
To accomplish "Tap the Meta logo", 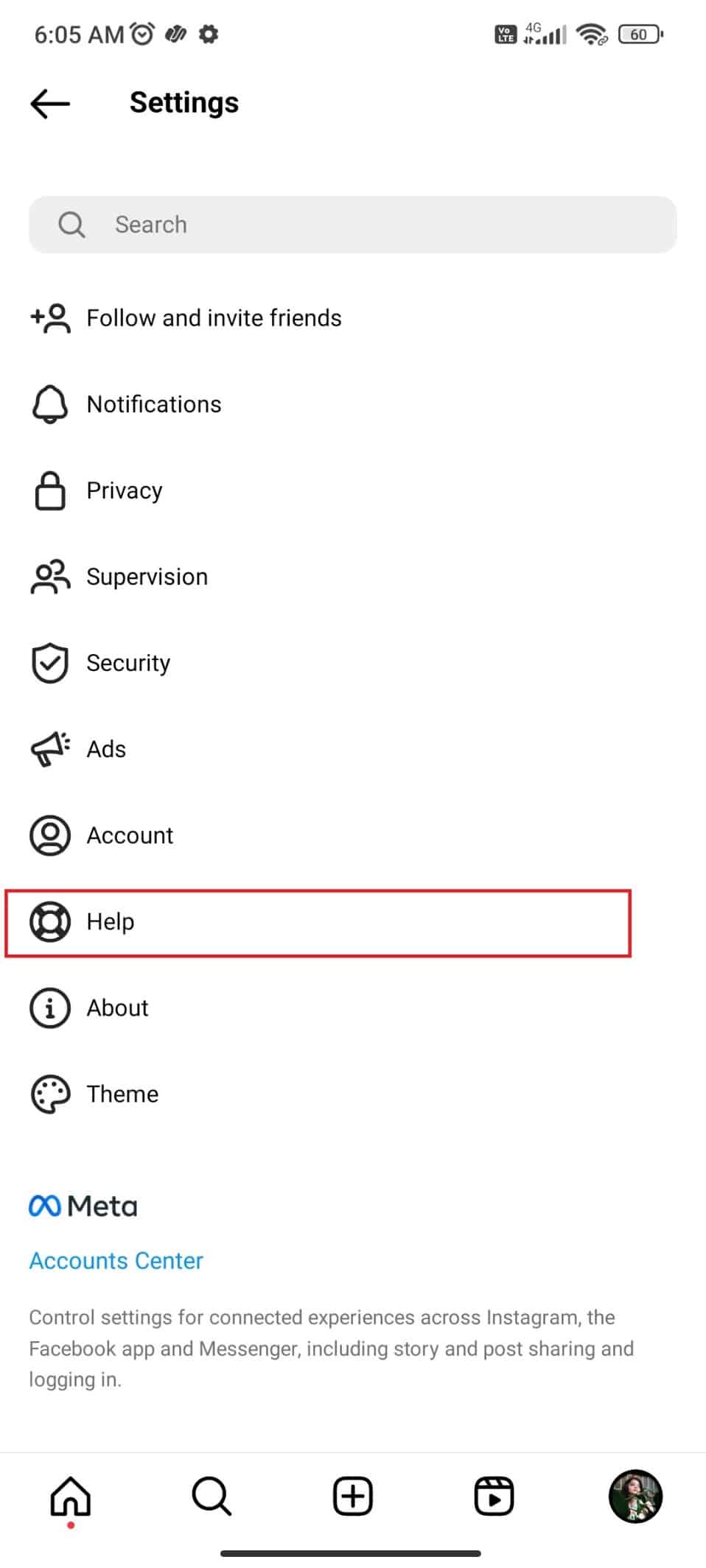I will pos(83,1206).
